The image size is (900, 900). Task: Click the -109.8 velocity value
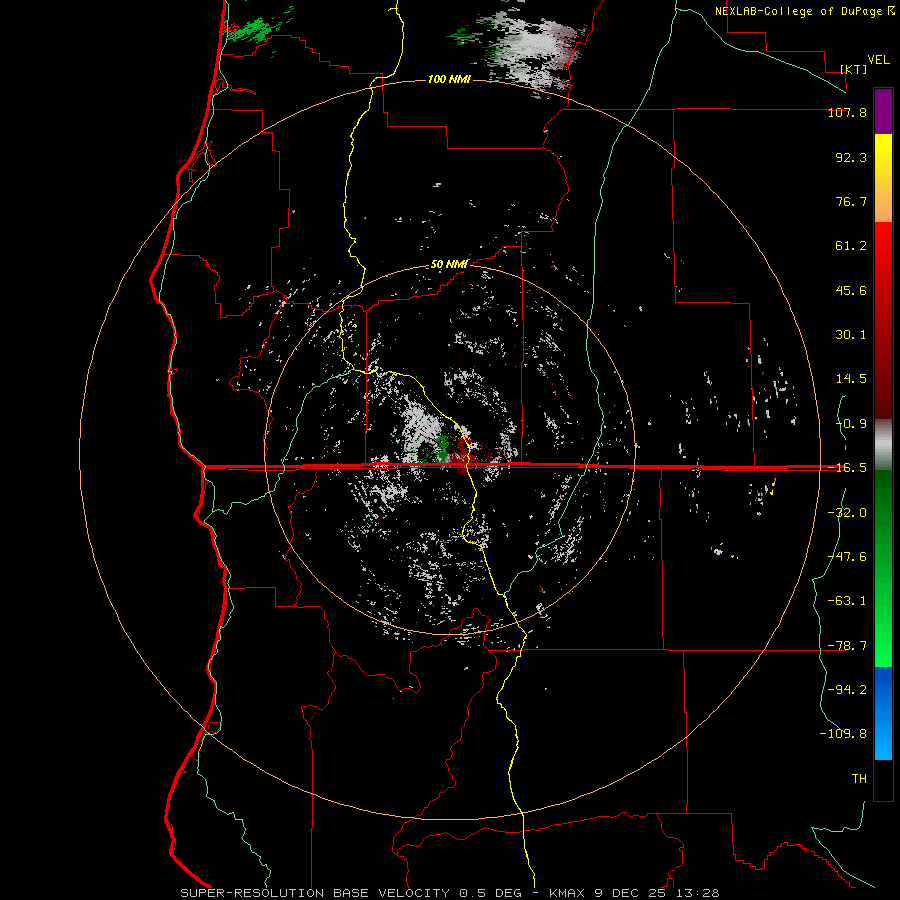(x=843, y=734)
